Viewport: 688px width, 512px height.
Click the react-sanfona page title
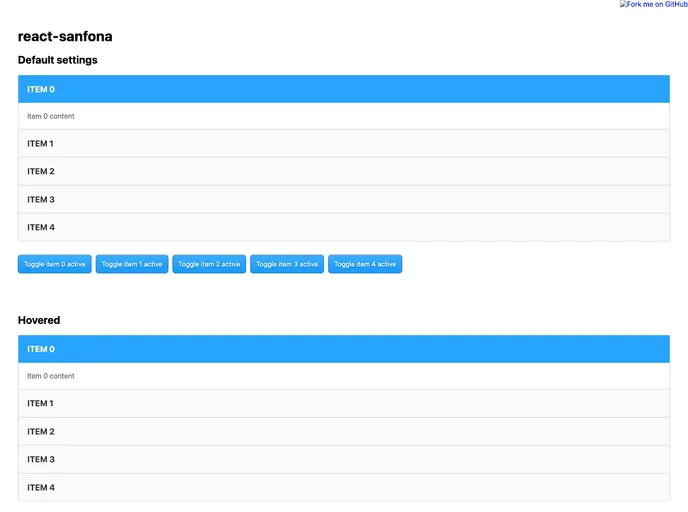[65, 36]
